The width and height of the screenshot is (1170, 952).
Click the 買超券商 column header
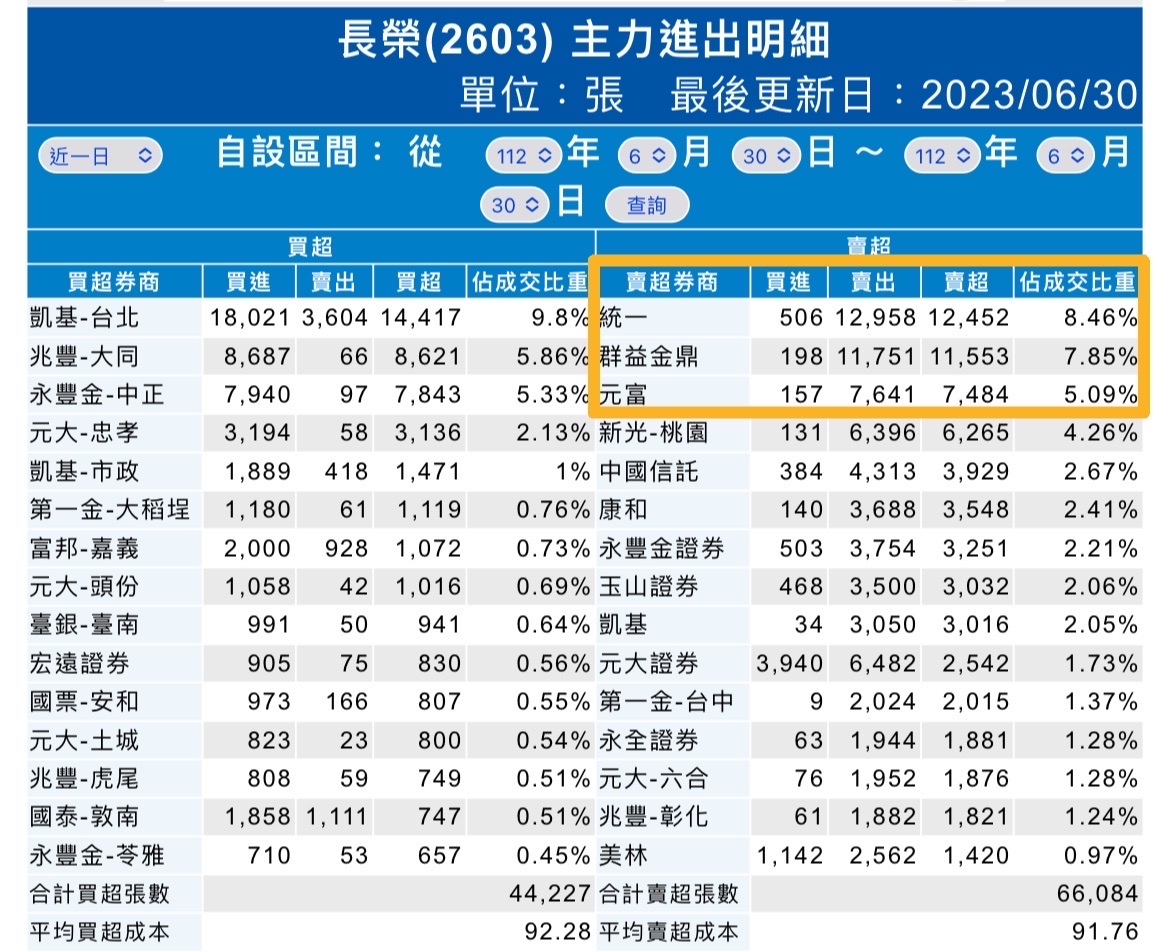114,282
